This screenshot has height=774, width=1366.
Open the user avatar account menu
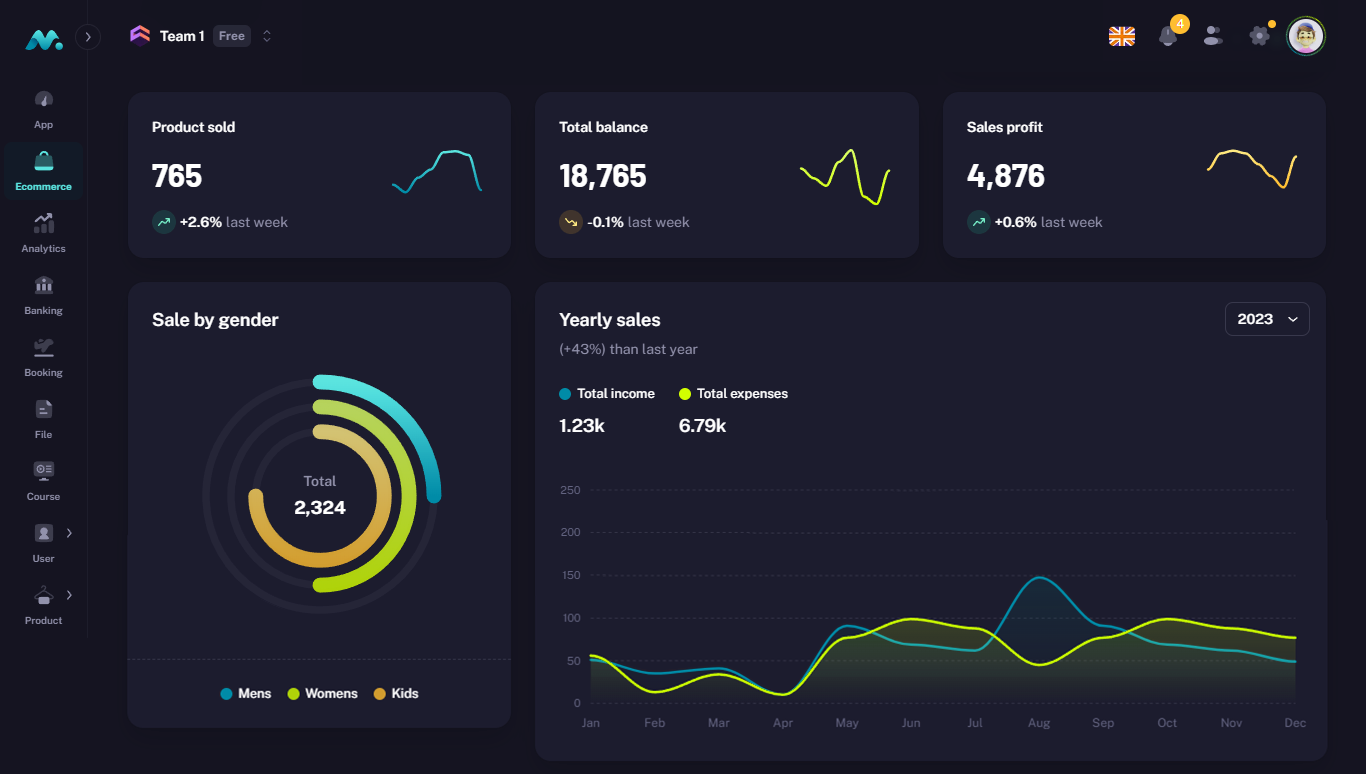coord(1306,37)
